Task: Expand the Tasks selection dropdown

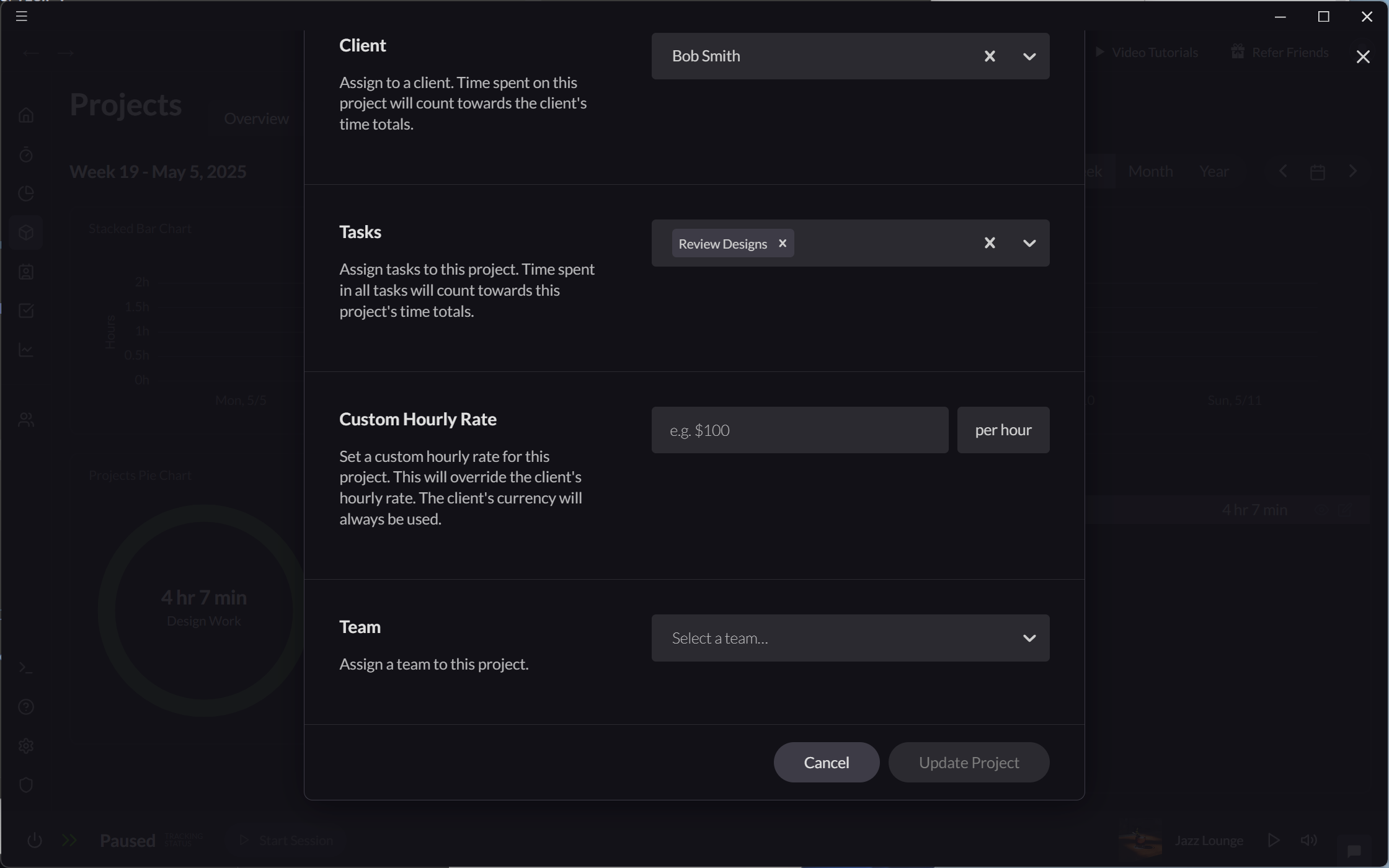Action: pyautogui.click(x=1029, y=243)
